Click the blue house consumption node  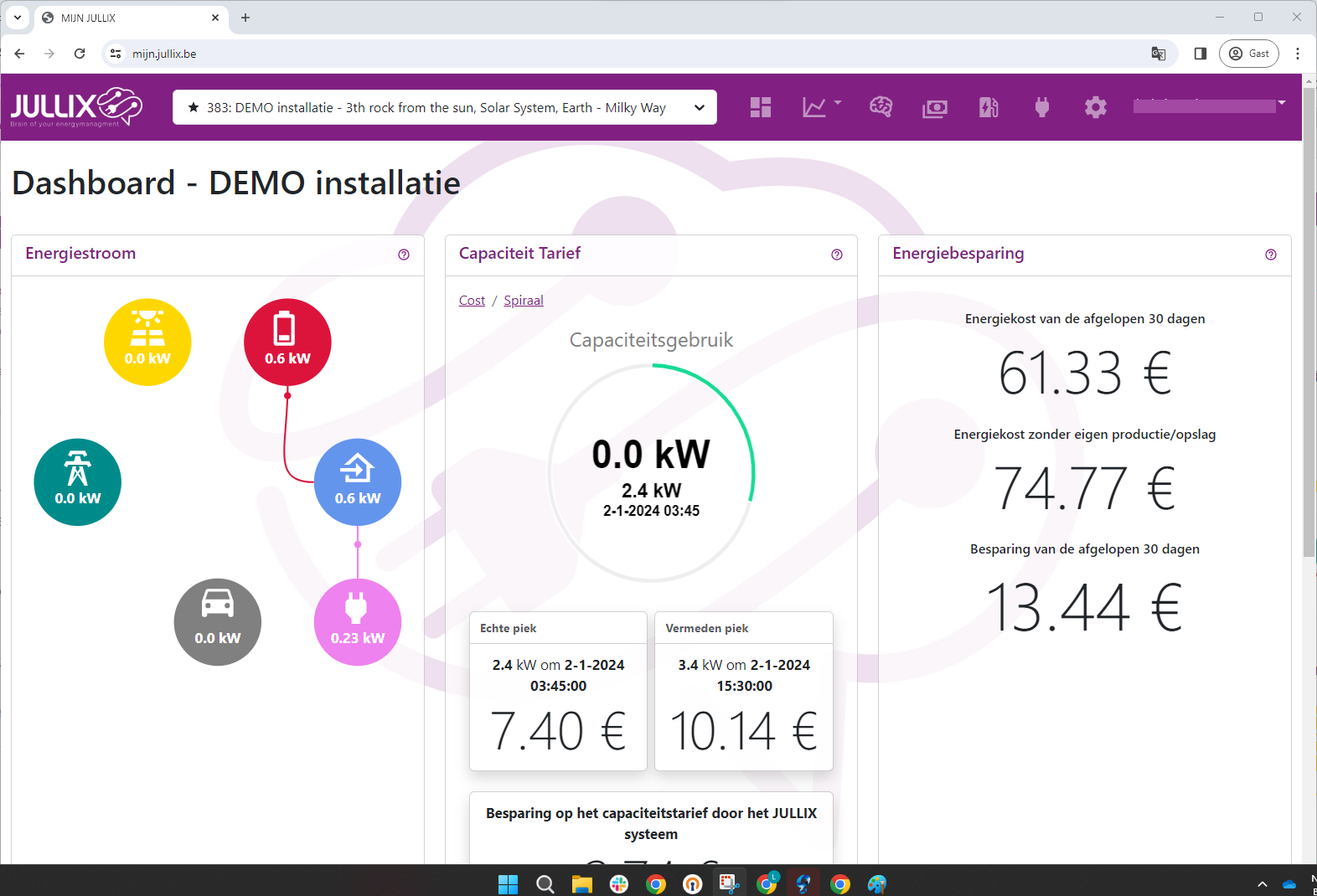click(x=358, y=482)
